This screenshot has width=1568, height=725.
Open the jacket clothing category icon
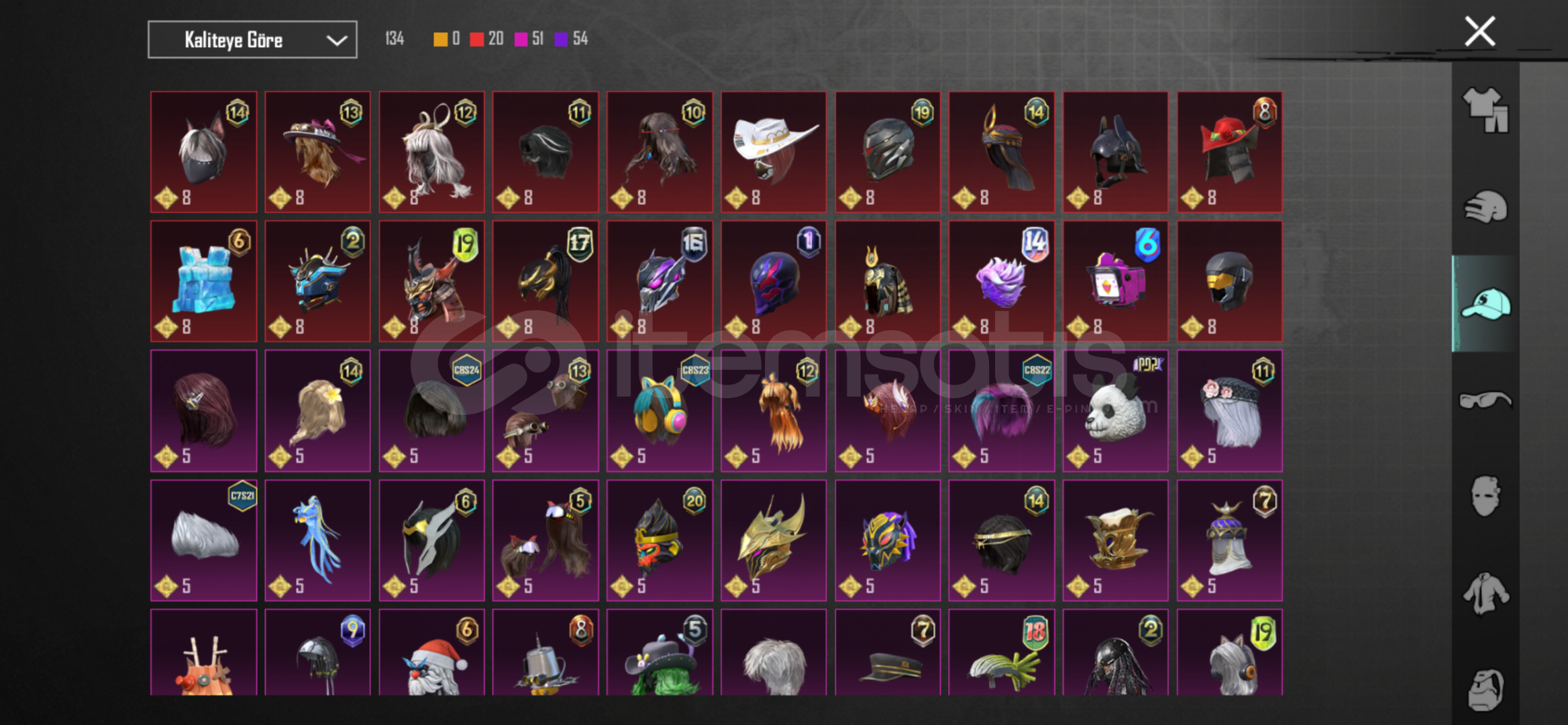[x=1485, y=593]
